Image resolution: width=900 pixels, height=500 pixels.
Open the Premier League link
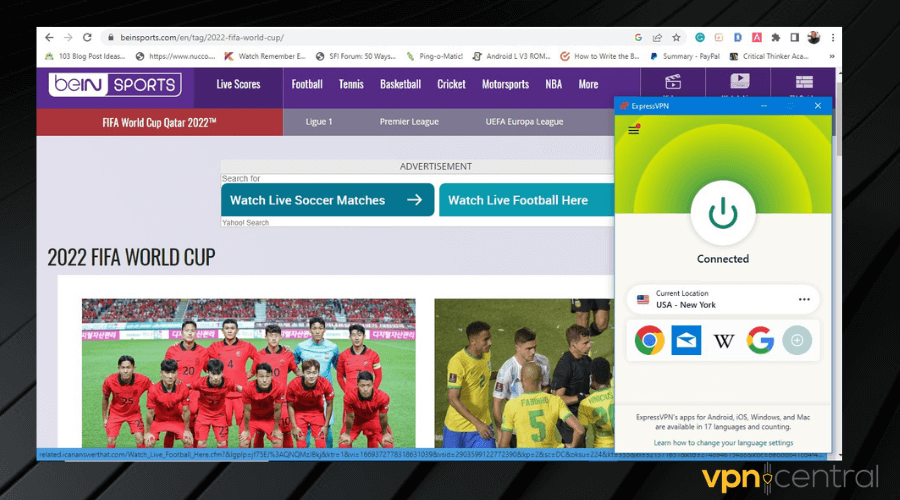coord(409,122)
